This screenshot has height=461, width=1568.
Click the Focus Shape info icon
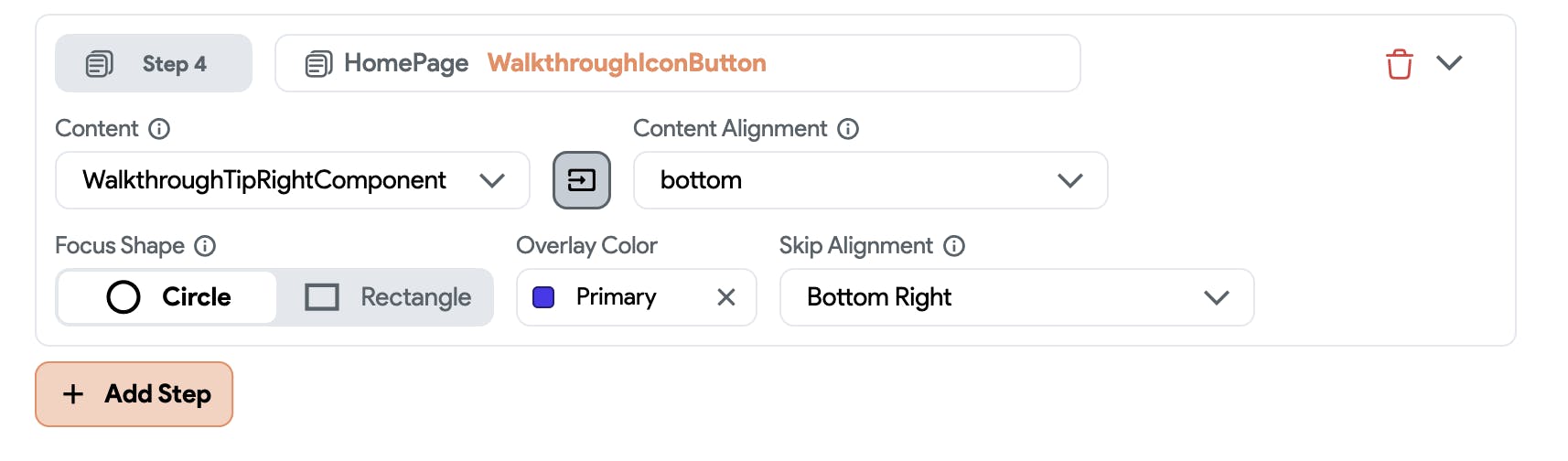pos(205,246)
